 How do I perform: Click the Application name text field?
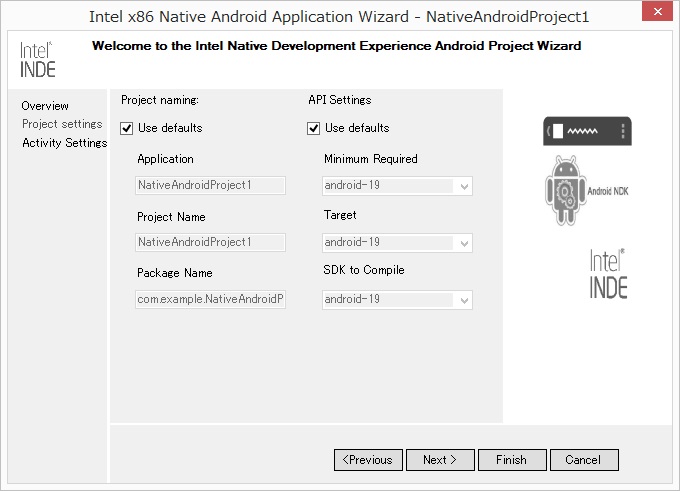(x=211, y=185)
